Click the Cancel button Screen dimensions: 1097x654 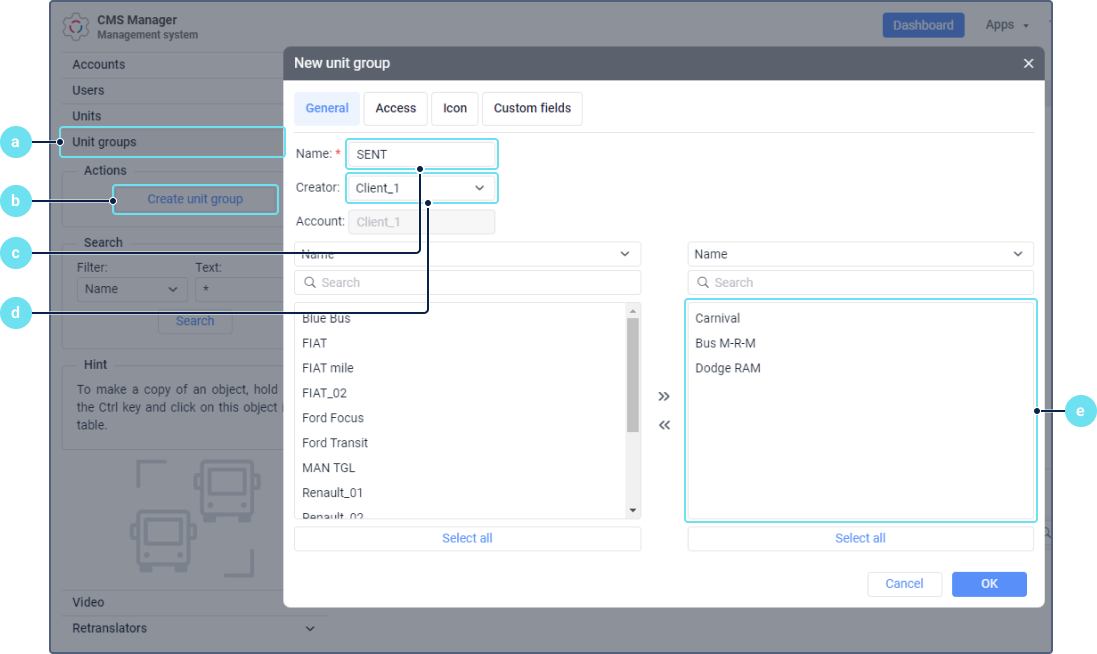(904, 584)
